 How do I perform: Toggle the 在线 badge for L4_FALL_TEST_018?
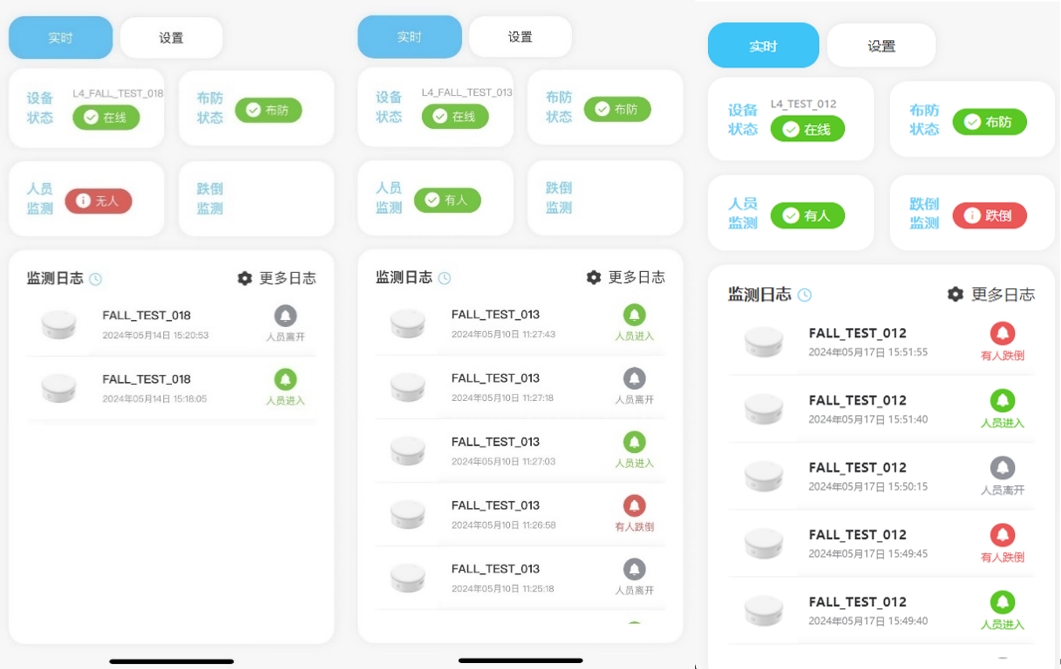[106, 118]
